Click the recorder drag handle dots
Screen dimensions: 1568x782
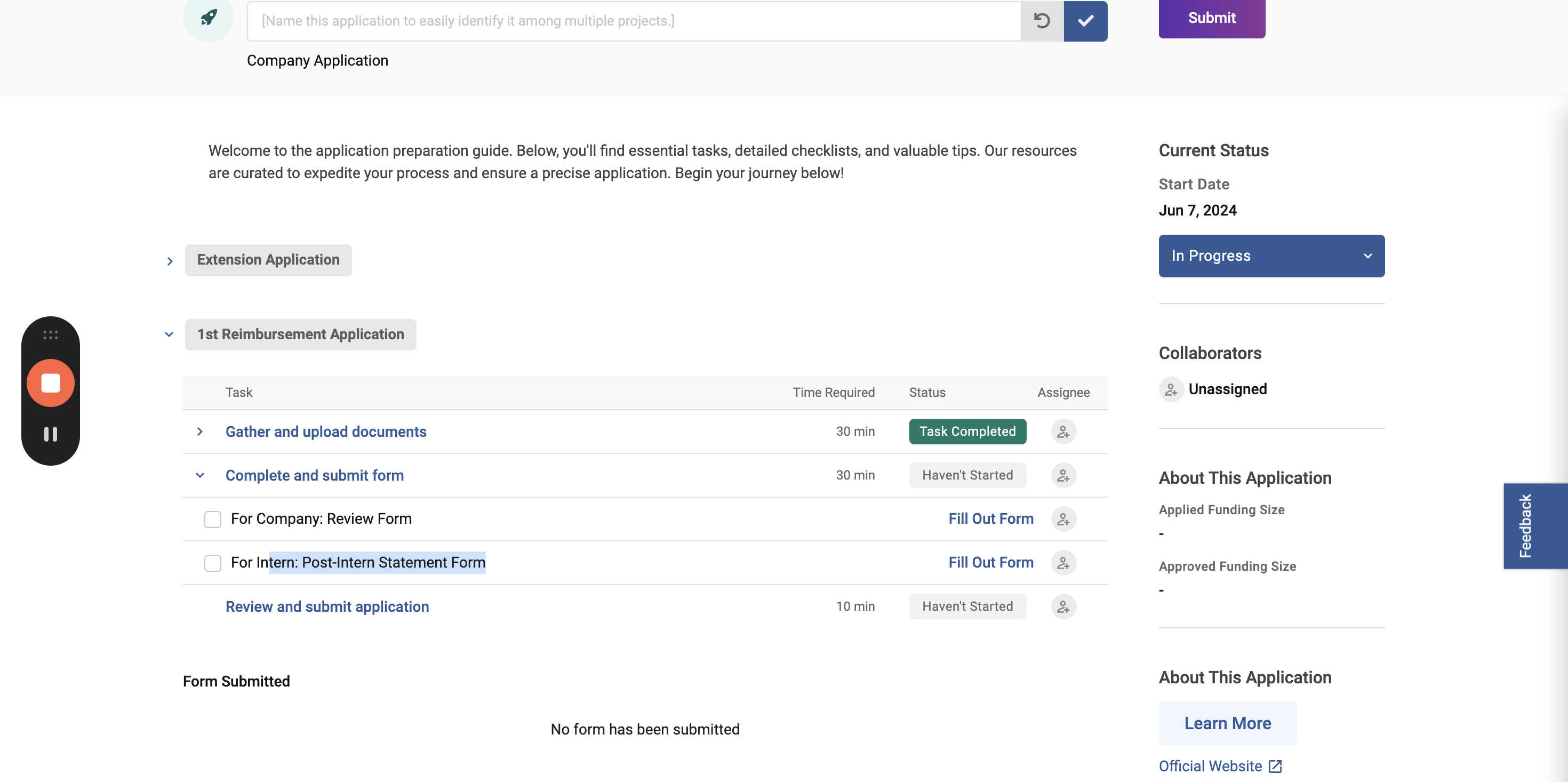51,335
